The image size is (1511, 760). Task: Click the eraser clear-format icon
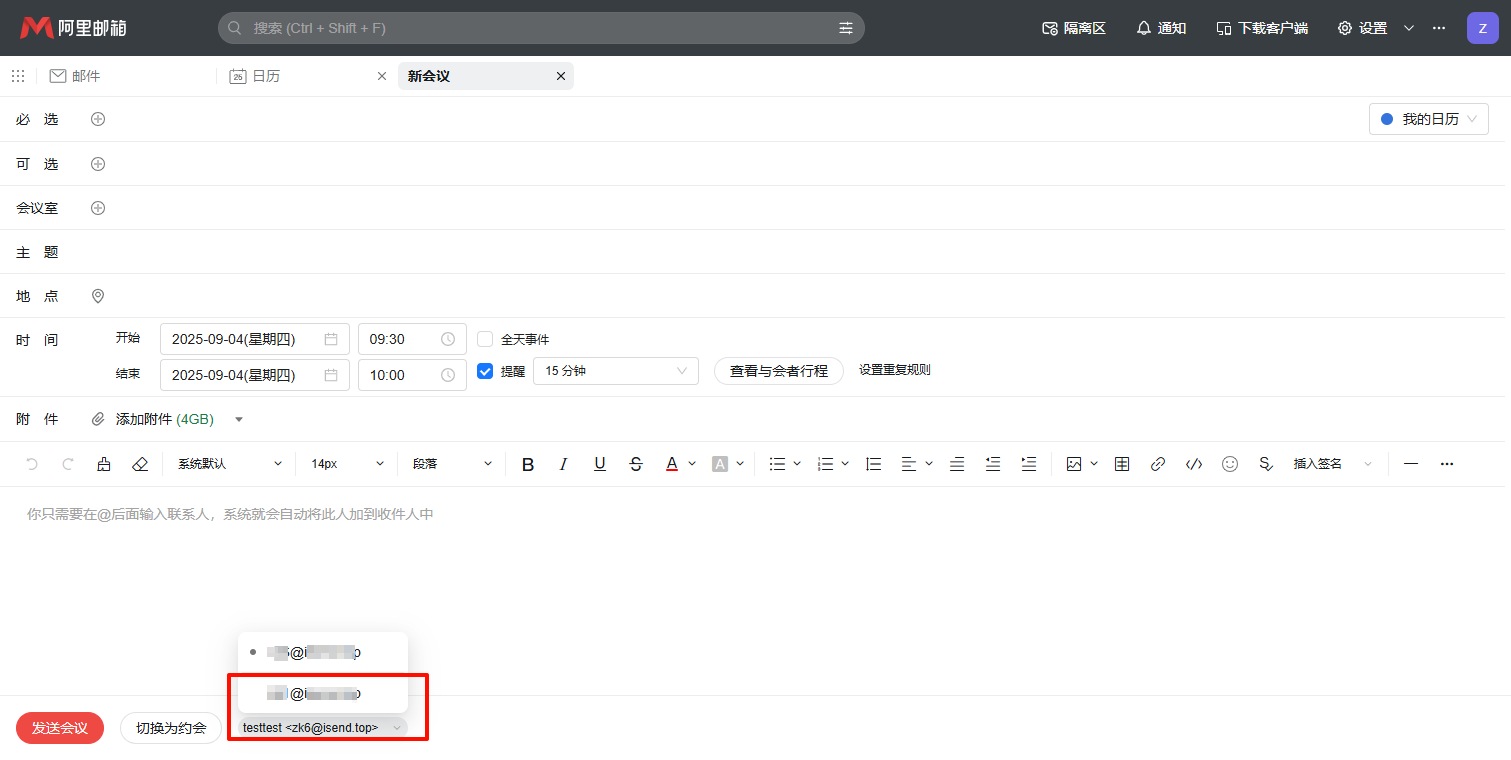[x=140, y=464]
